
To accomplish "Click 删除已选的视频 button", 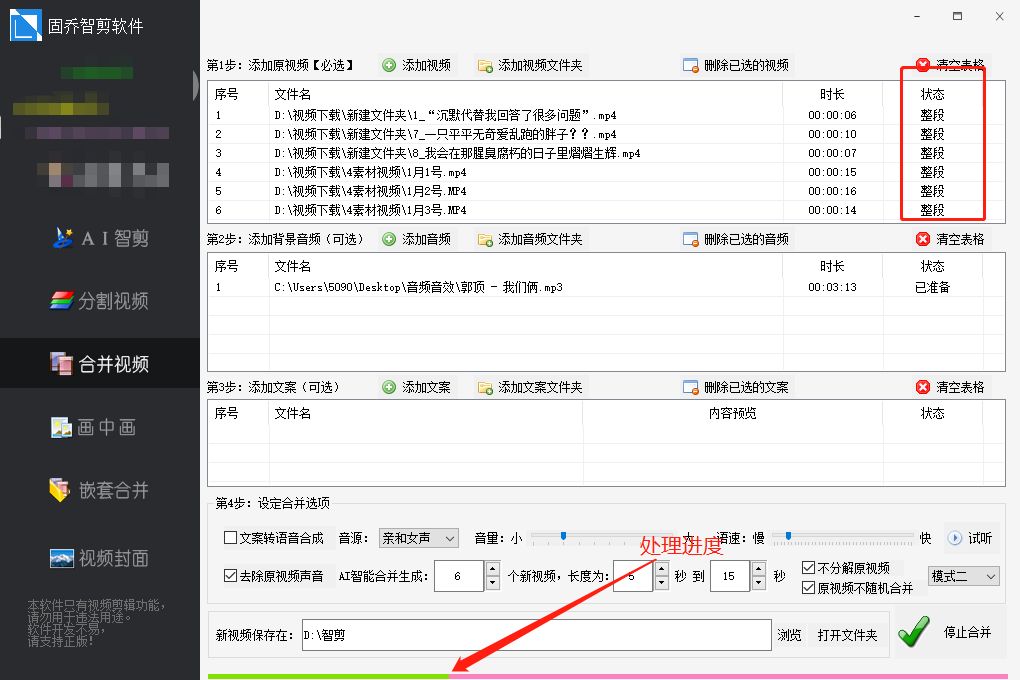I will click(x=736, y=65).
